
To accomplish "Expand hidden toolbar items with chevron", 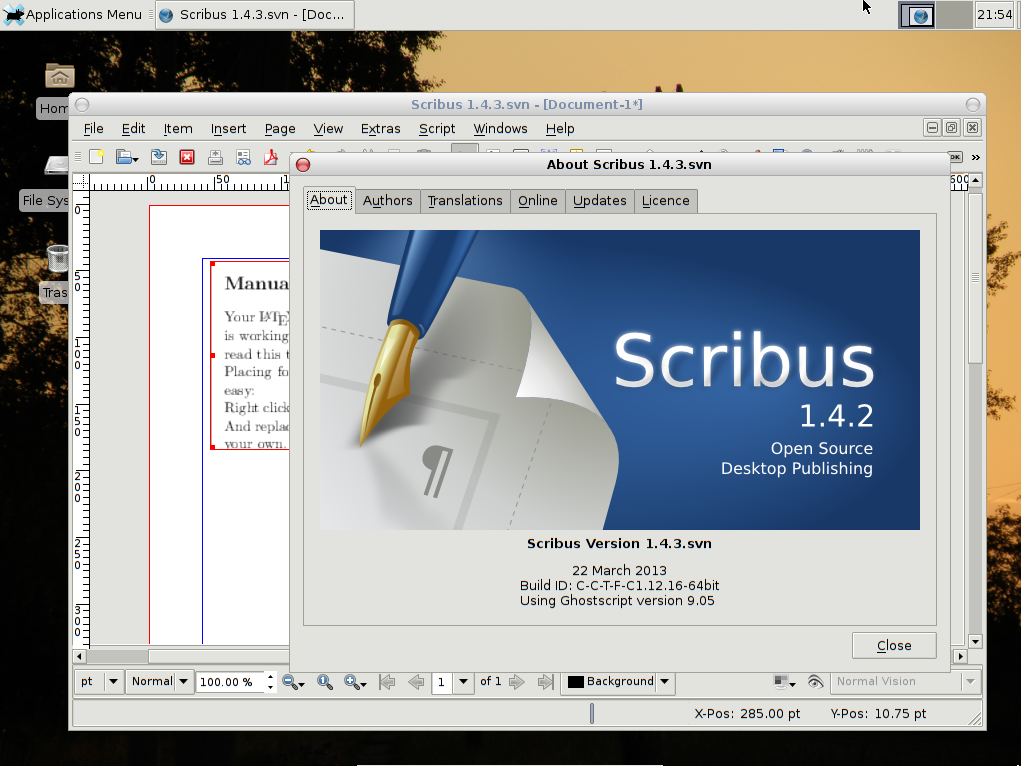I will click(975, 157).
